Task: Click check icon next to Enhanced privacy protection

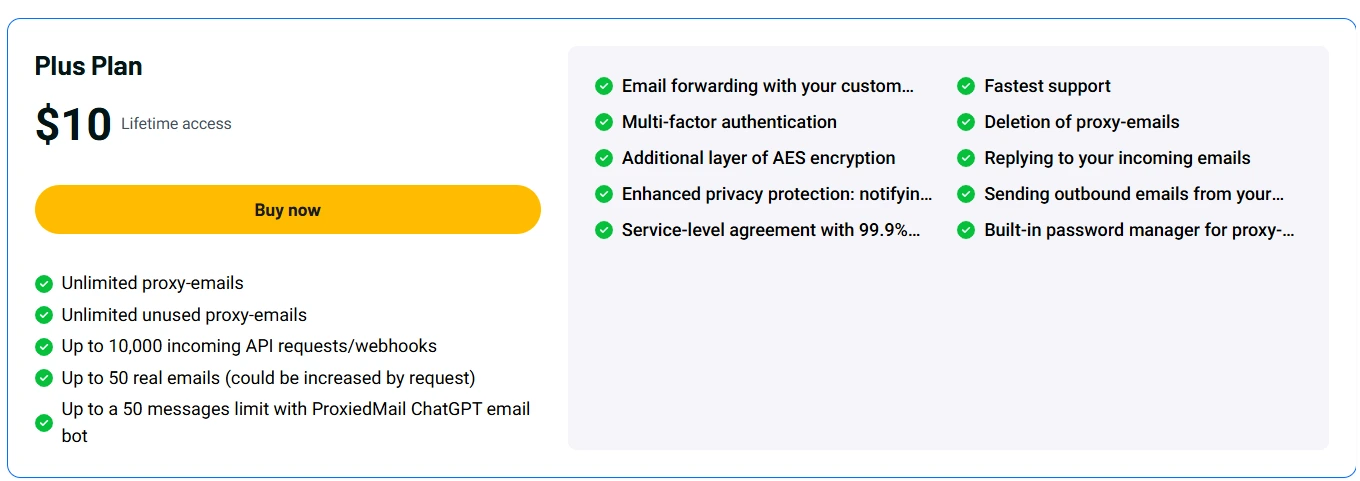Action: coord(604,194)
